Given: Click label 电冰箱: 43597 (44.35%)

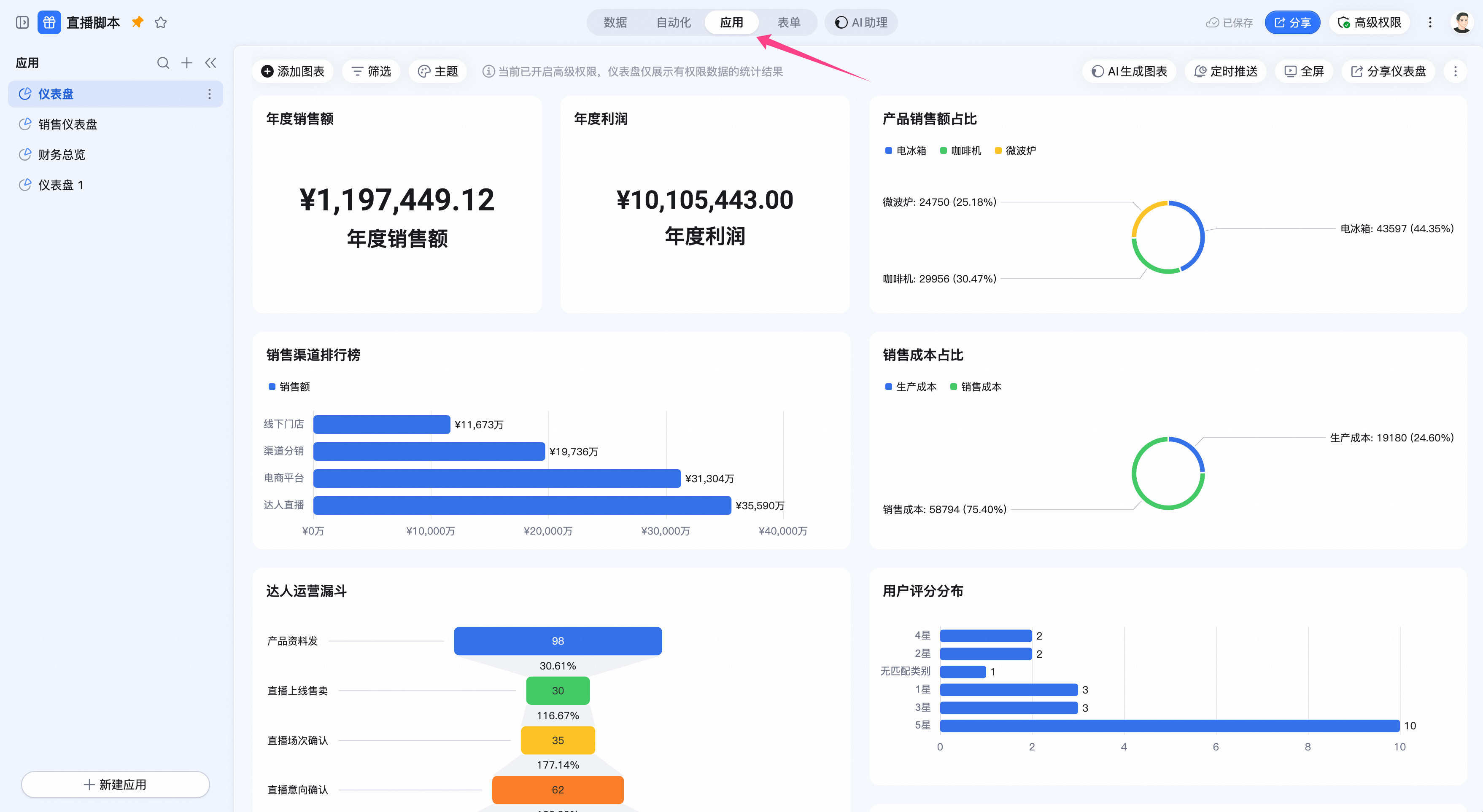Looking at the screenshot, I should coord(1397,229).
